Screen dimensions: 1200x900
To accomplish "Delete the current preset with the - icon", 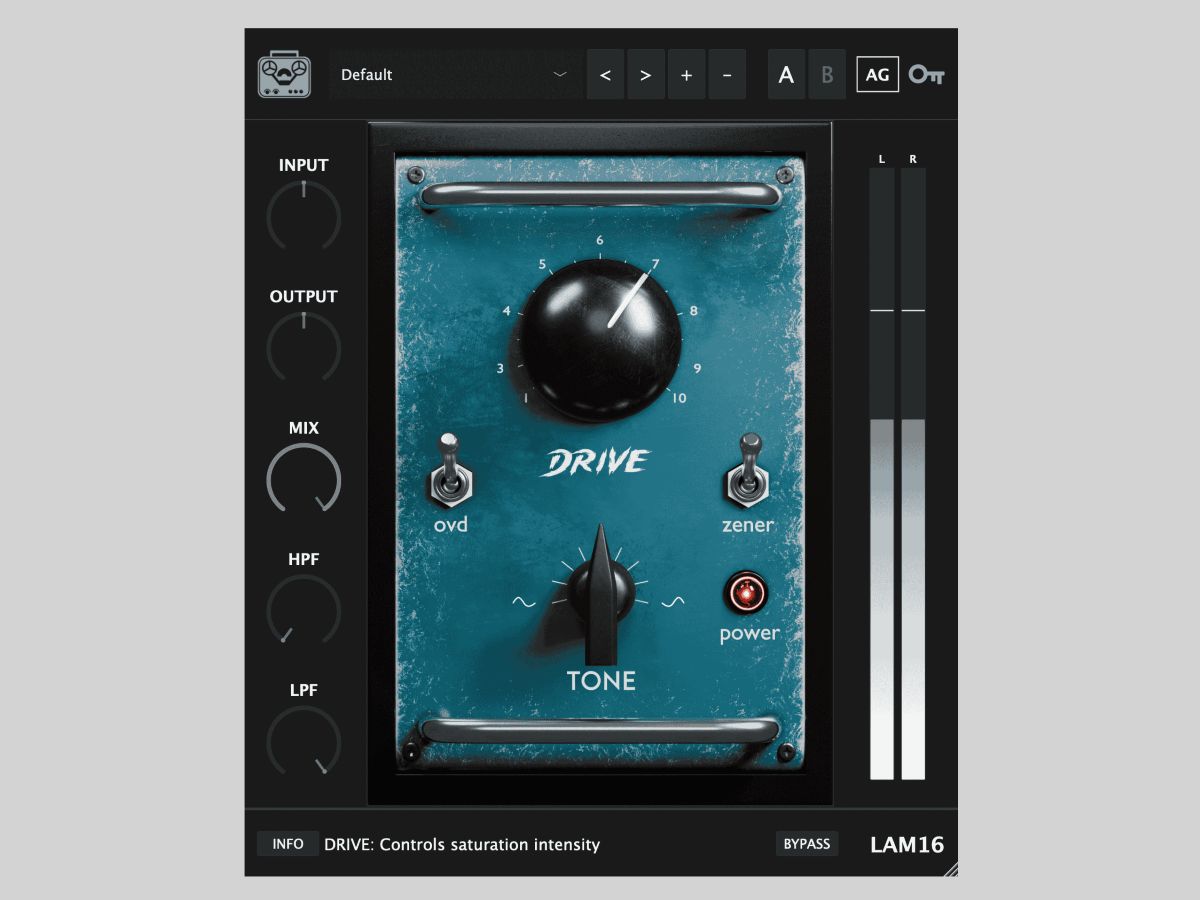I will tap(727, 74).
